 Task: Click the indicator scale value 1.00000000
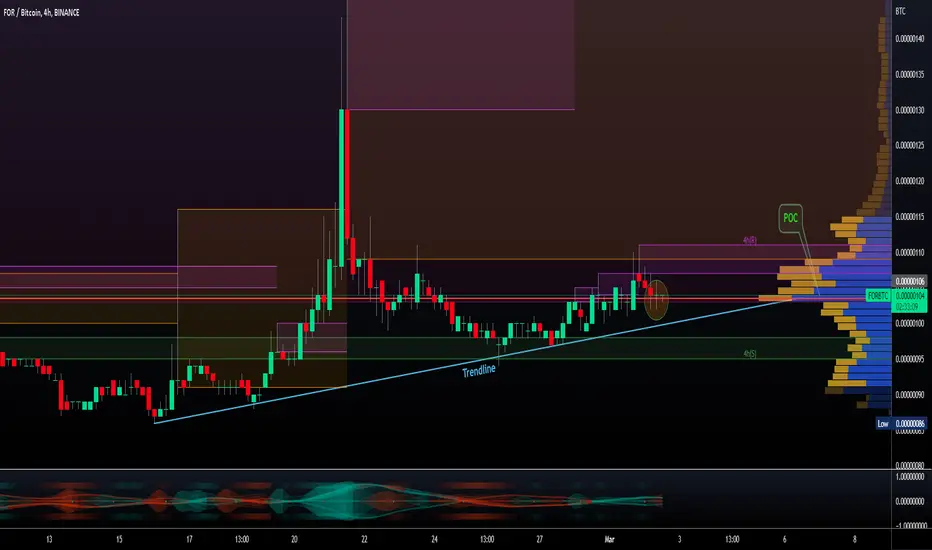[x=911, y=476]
